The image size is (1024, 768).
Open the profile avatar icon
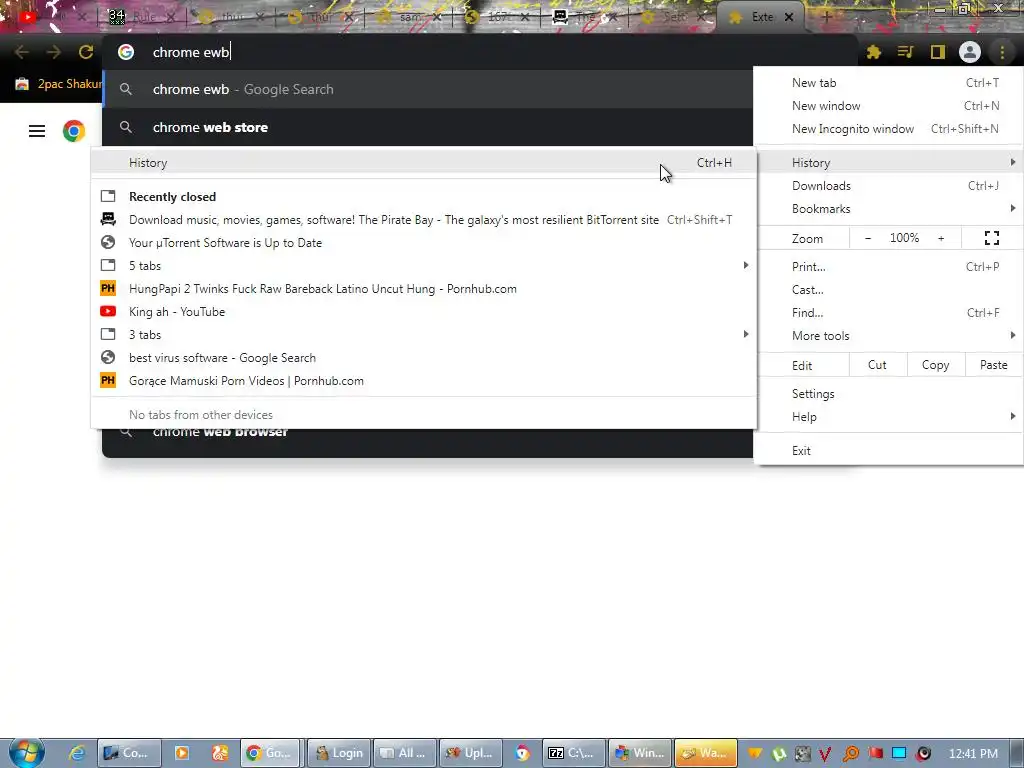[x=970, y=52]
